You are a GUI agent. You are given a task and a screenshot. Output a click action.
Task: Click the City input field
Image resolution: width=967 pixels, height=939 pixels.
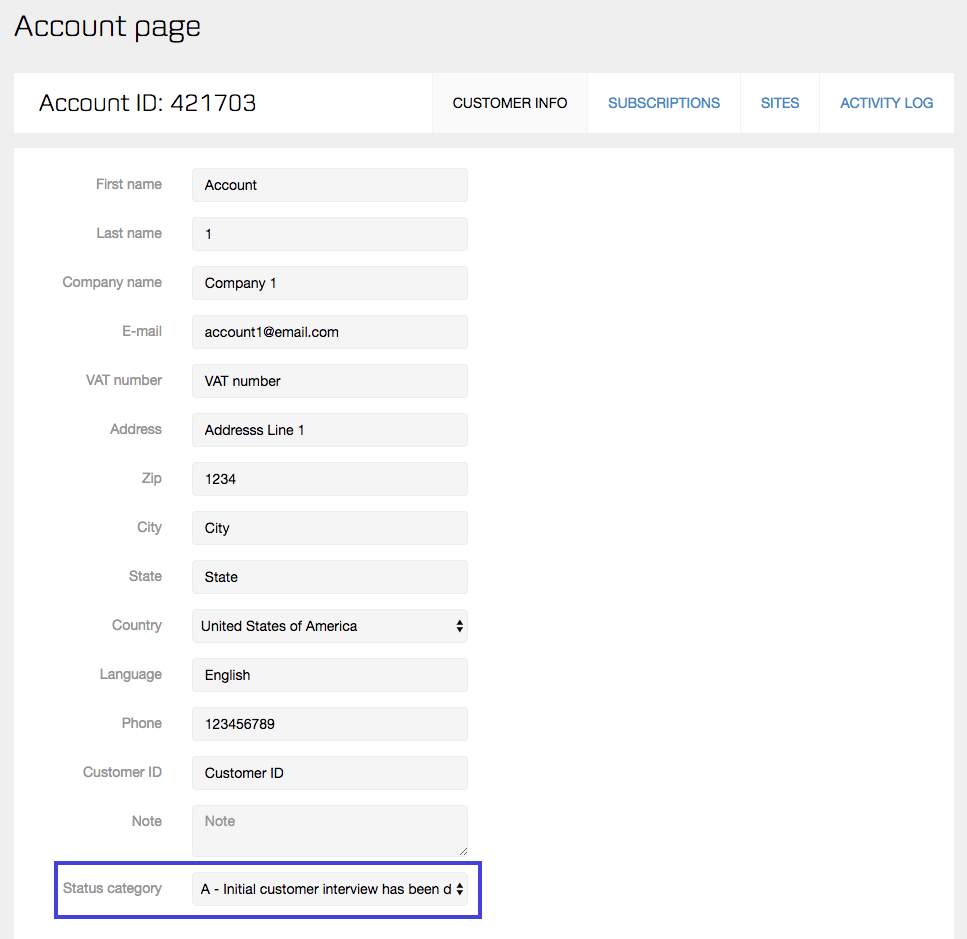[x=330, y=528]
